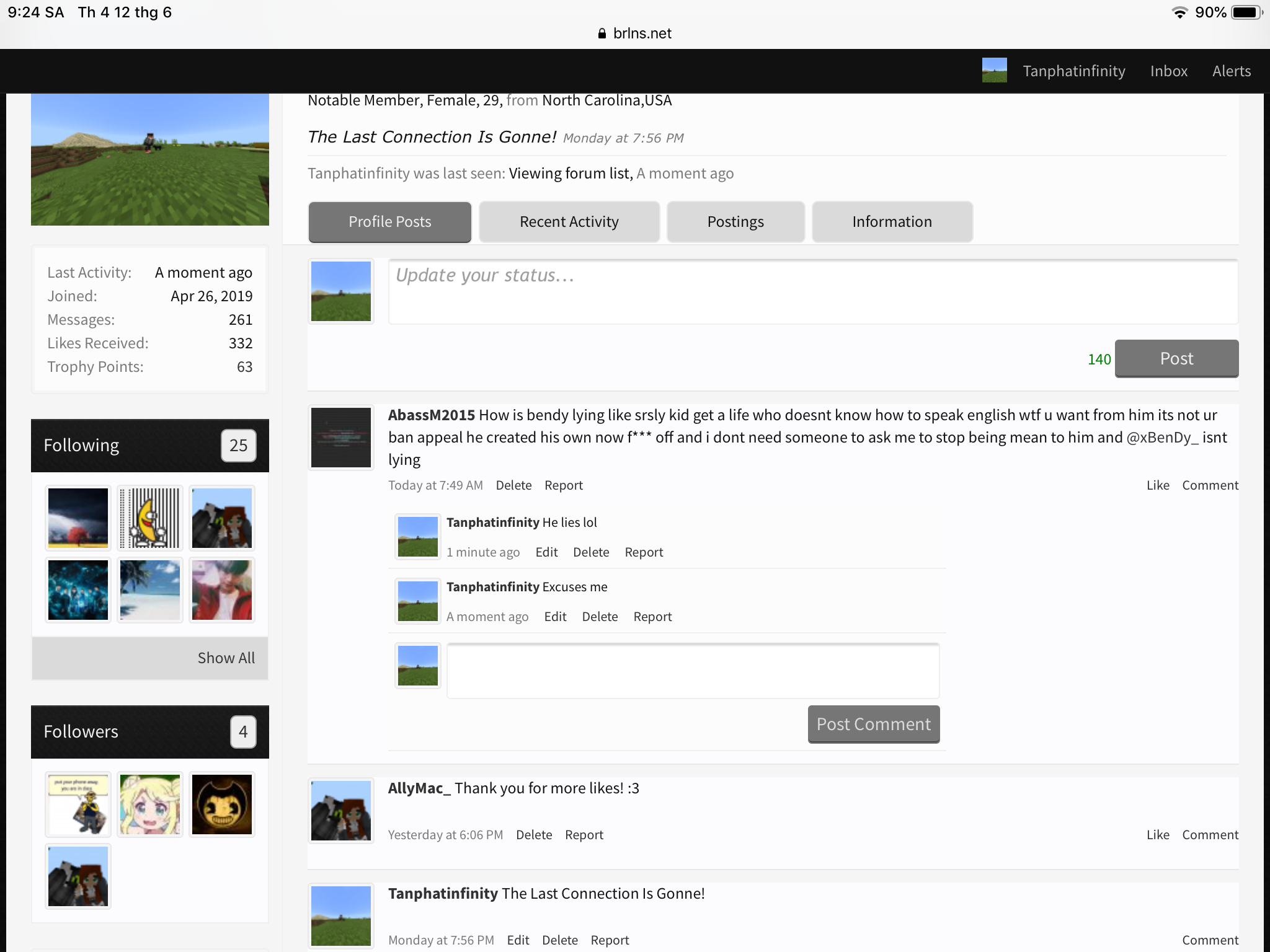Viewport: 1270px width, 952px height.
Task: Focus the Update your status field
Action: pyautogui.click(x=813, y=292)
